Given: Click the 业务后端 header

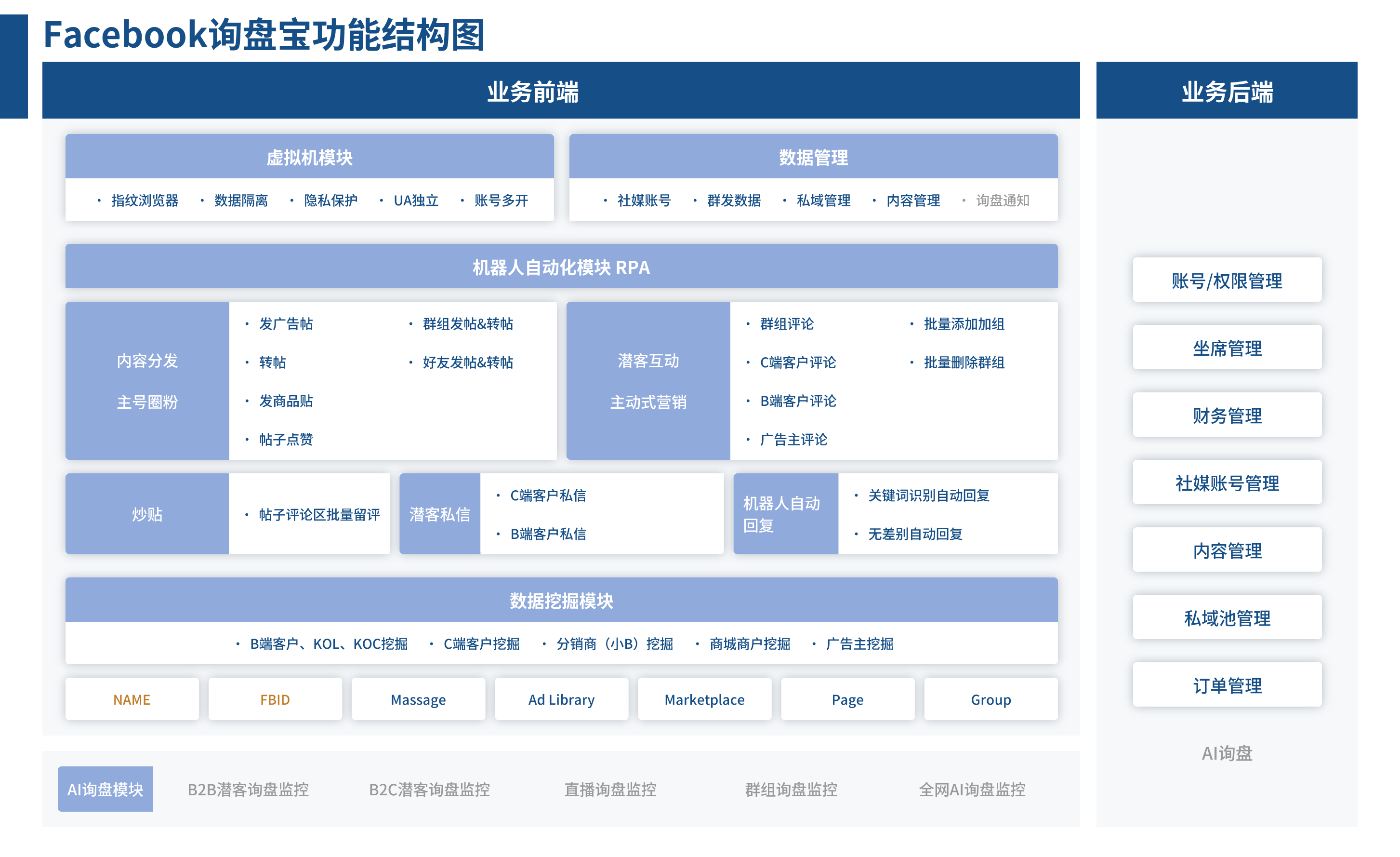Looking at the screenshot, I should point(1227,90).
